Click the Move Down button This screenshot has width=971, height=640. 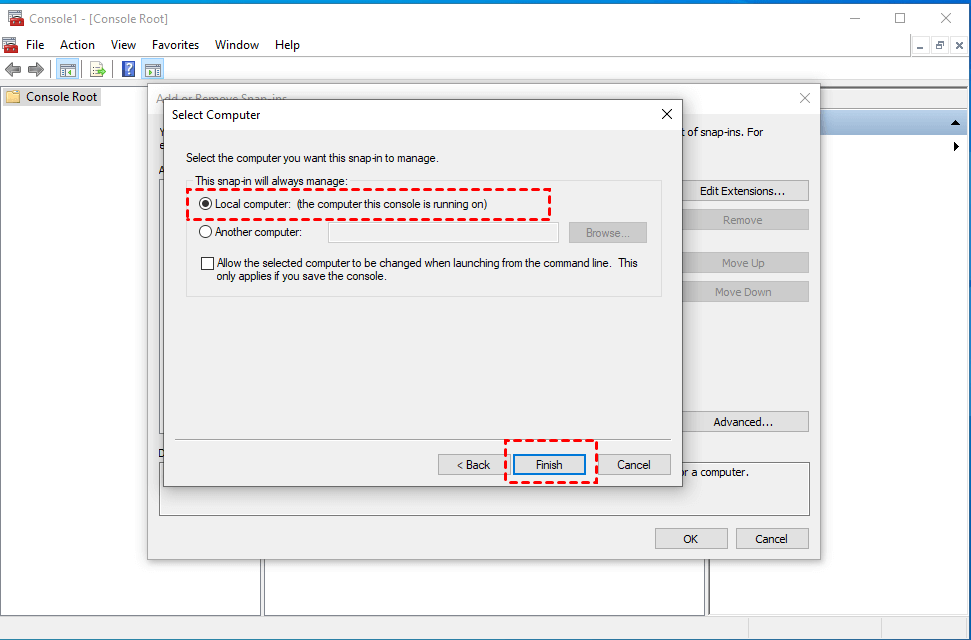click(x=745, y=292)
